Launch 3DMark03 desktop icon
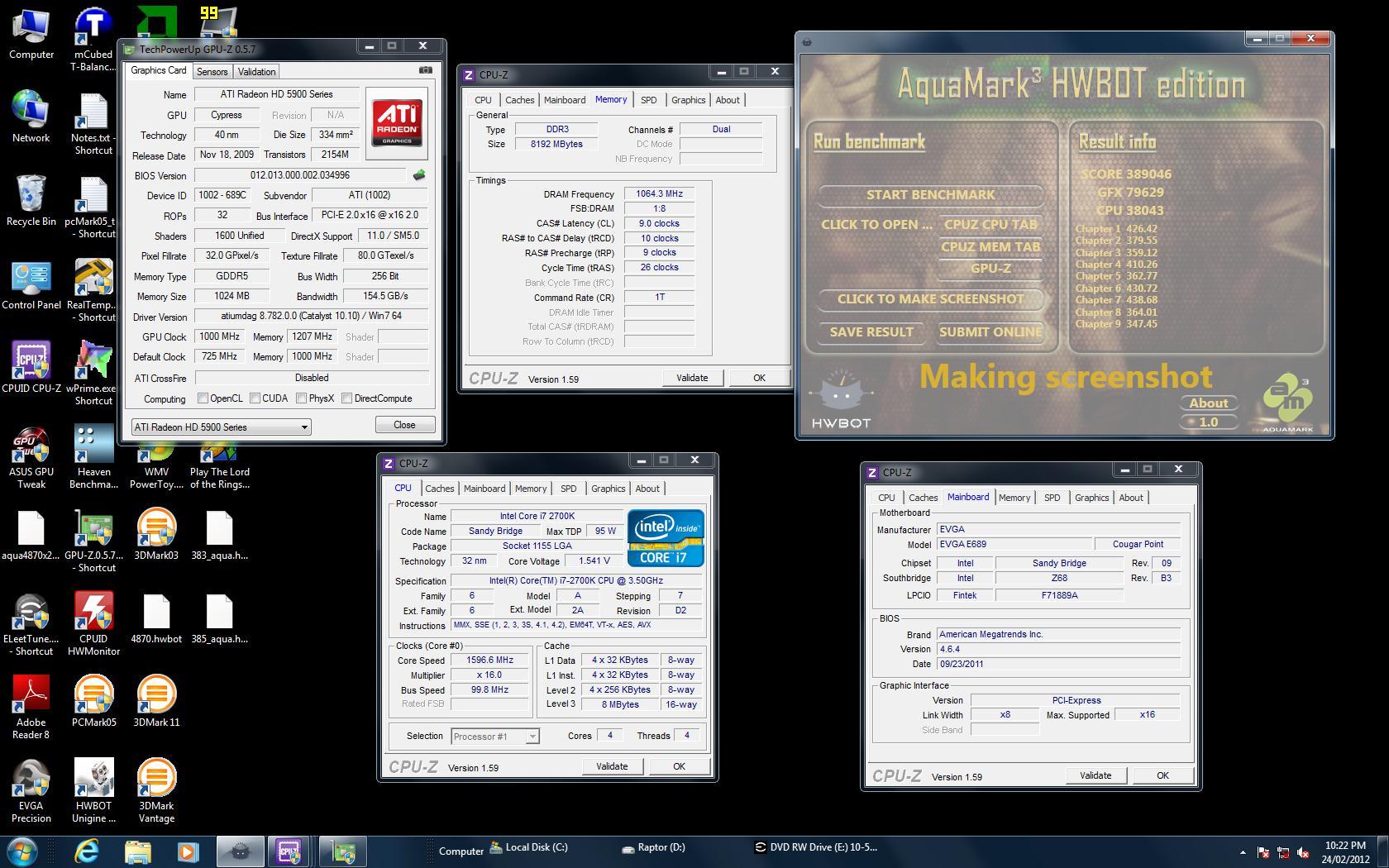Screen dimensions: 1389x868 coord(156,535)
